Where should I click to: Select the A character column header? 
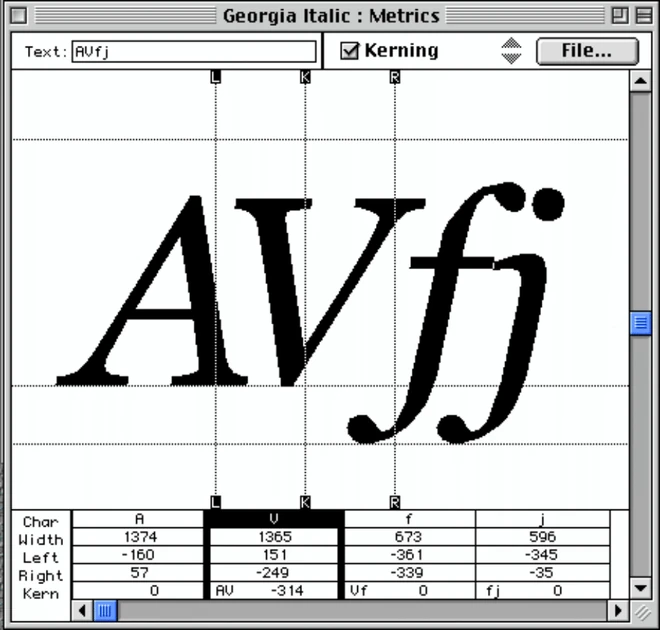coord(139,519)
